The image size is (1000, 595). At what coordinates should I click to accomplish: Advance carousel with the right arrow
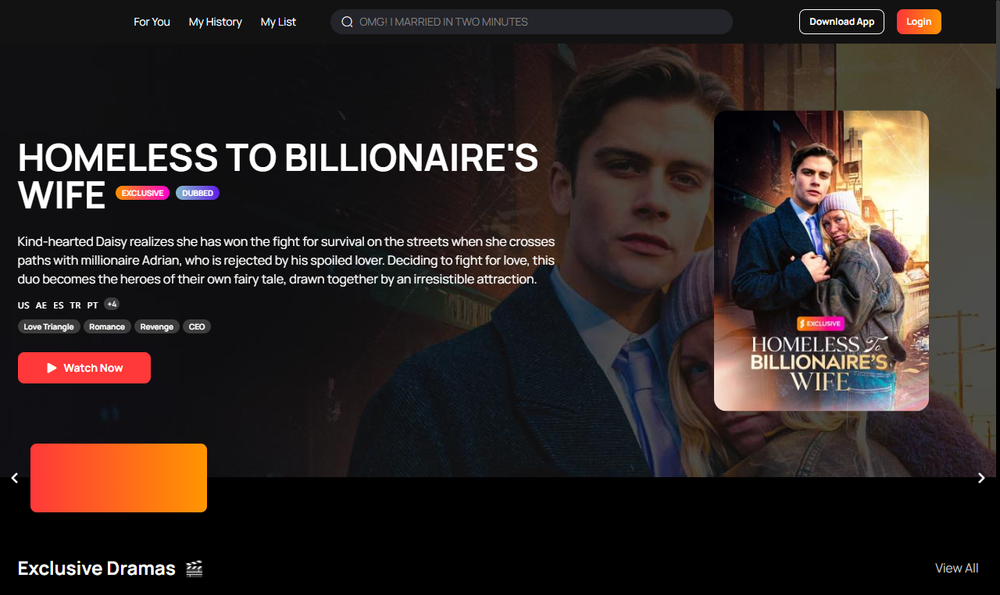pyautogui.click(x=981, y=478)
